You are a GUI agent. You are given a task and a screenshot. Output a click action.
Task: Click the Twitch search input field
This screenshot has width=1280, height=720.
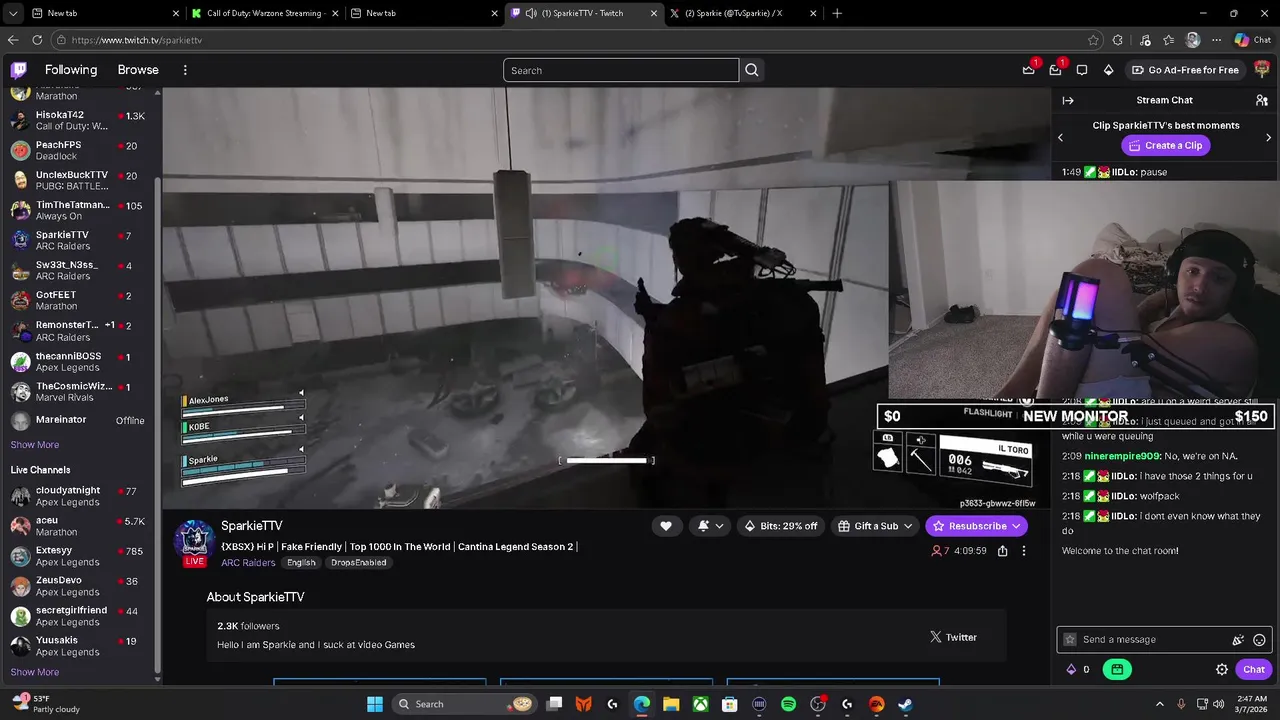621,70
